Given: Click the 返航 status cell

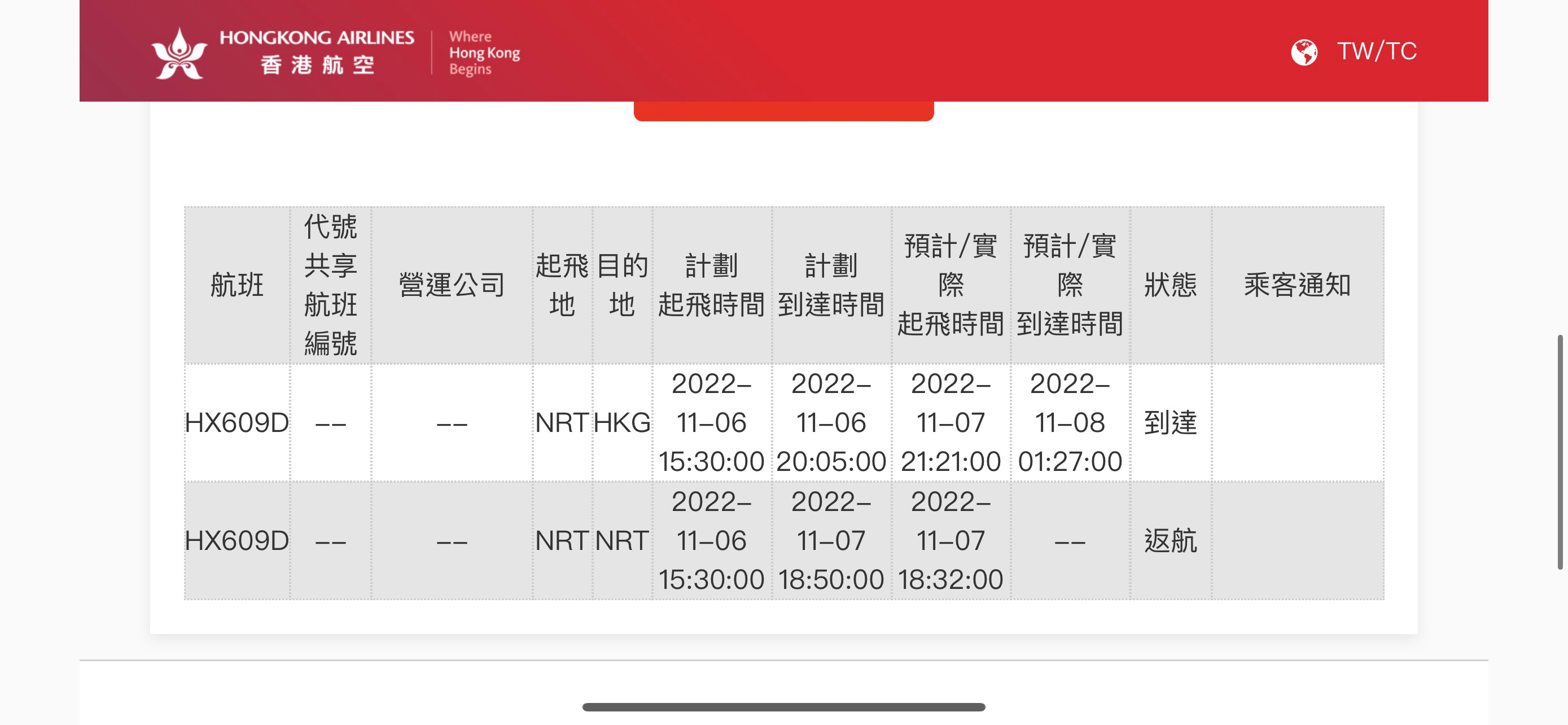Looking at the screenshot, I should [1170, 540].
